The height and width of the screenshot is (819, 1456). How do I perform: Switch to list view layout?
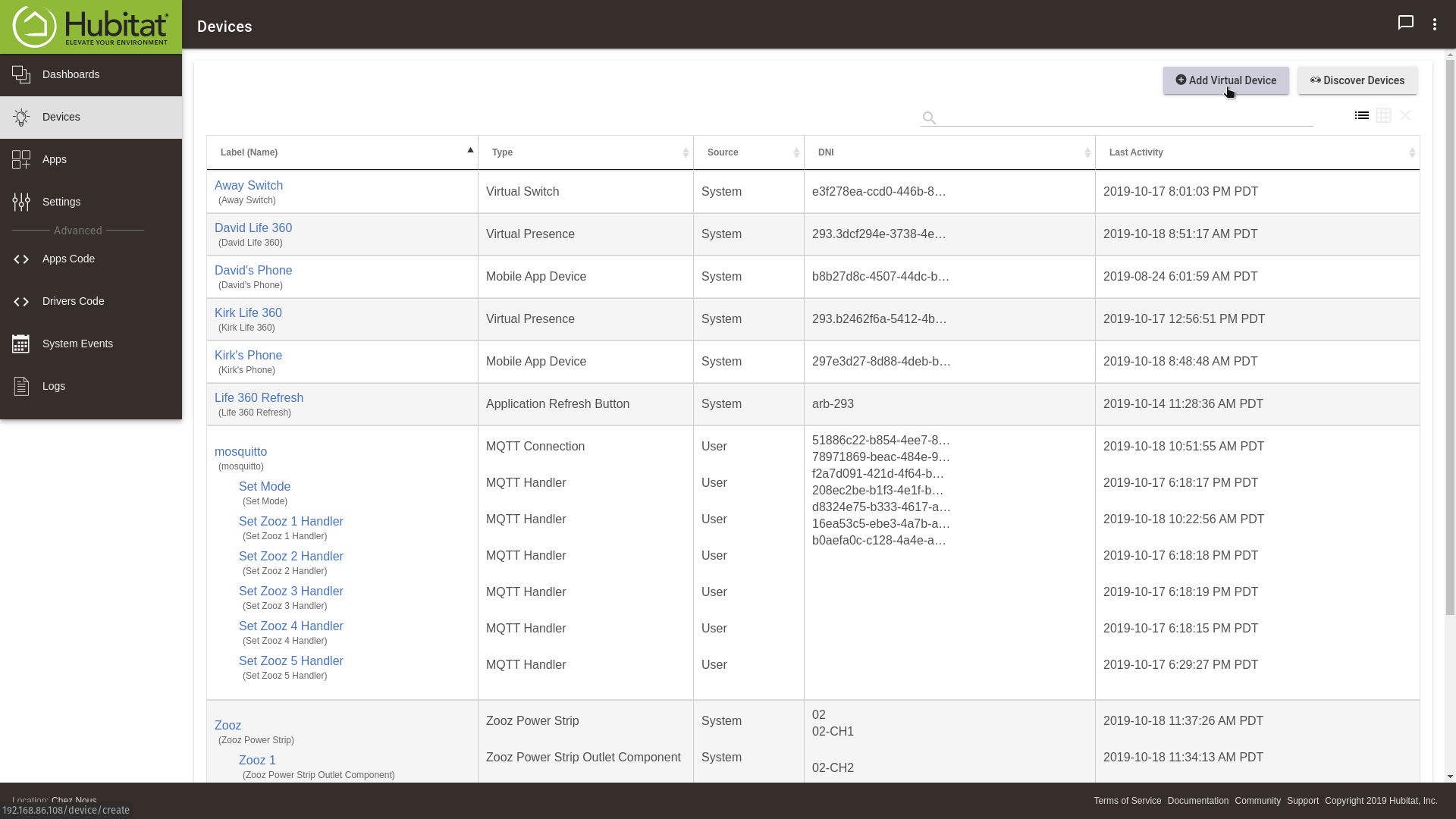[x=1361, y=115]
